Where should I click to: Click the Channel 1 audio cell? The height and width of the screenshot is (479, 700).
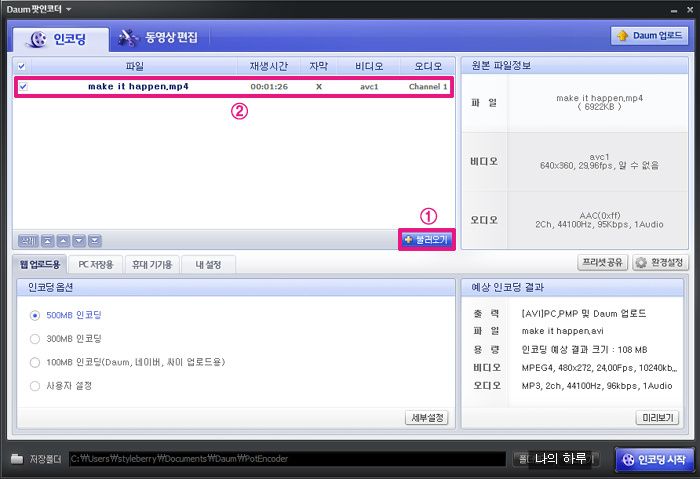click(x=428, y=87)
